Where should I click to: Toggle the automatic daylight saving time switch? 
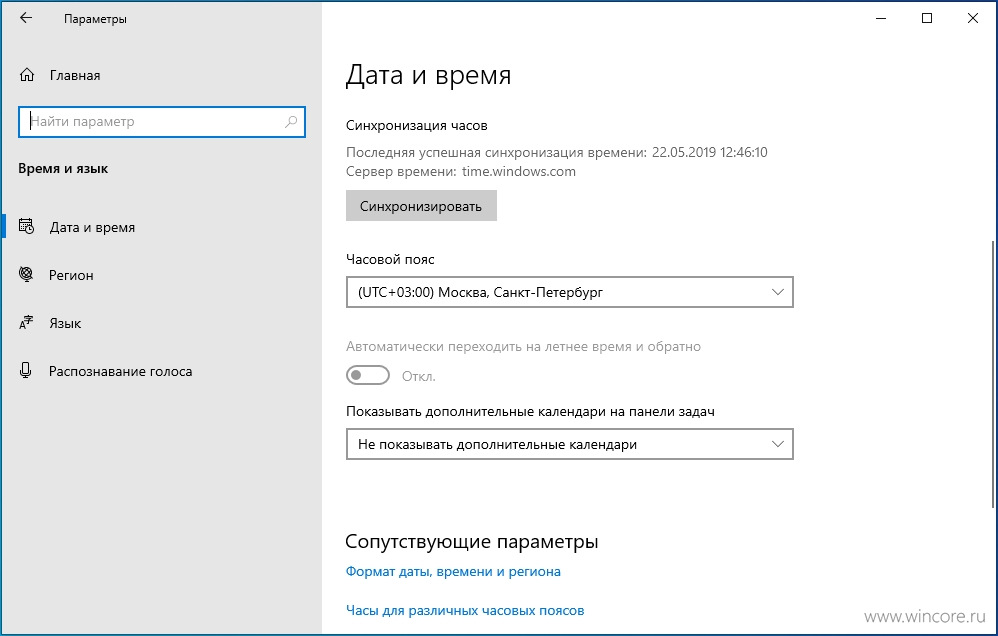coord(368,376)
